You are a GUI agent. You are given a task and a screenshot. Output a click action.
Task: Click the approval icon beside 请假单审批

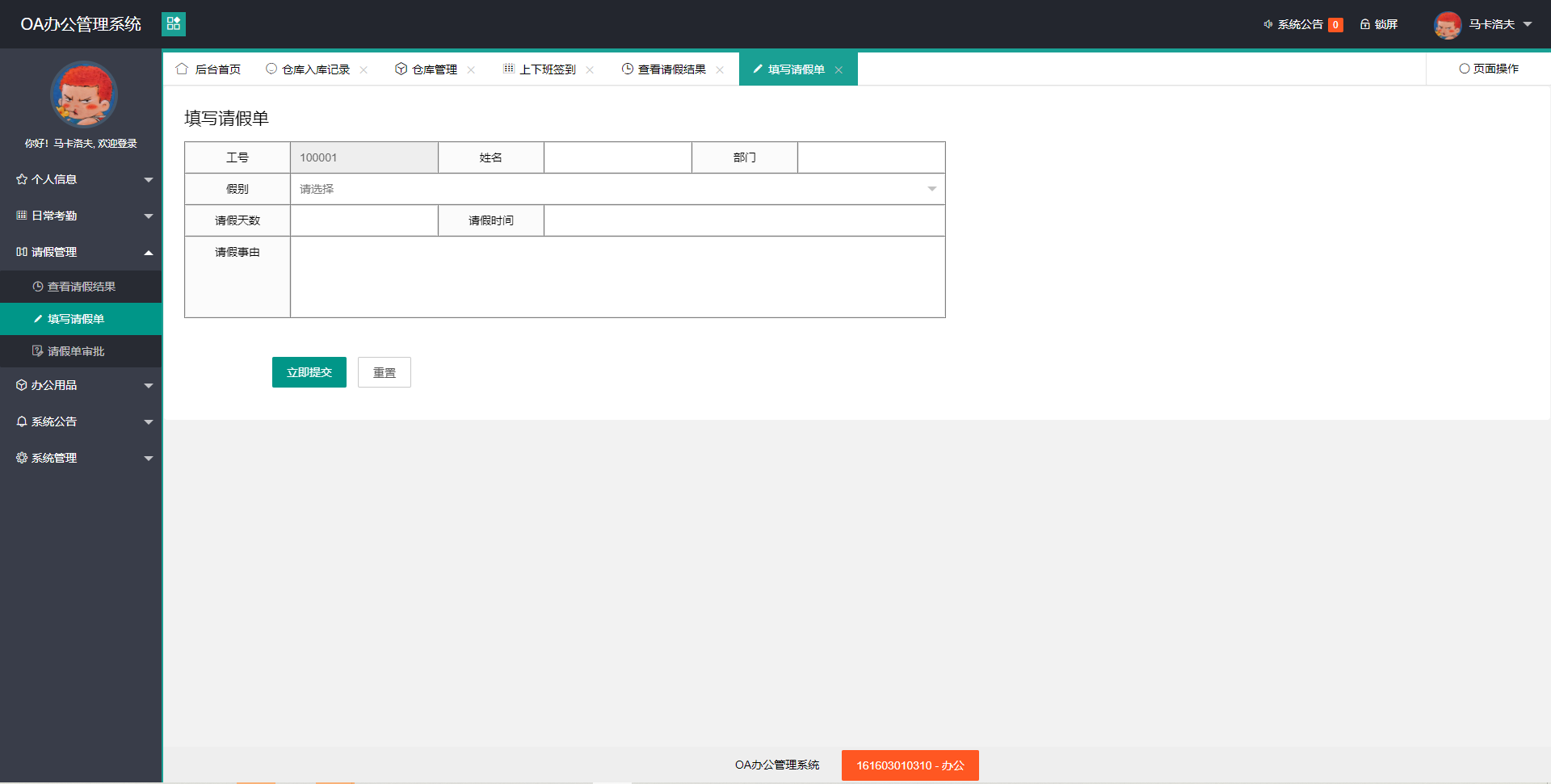tap(38, 350)
